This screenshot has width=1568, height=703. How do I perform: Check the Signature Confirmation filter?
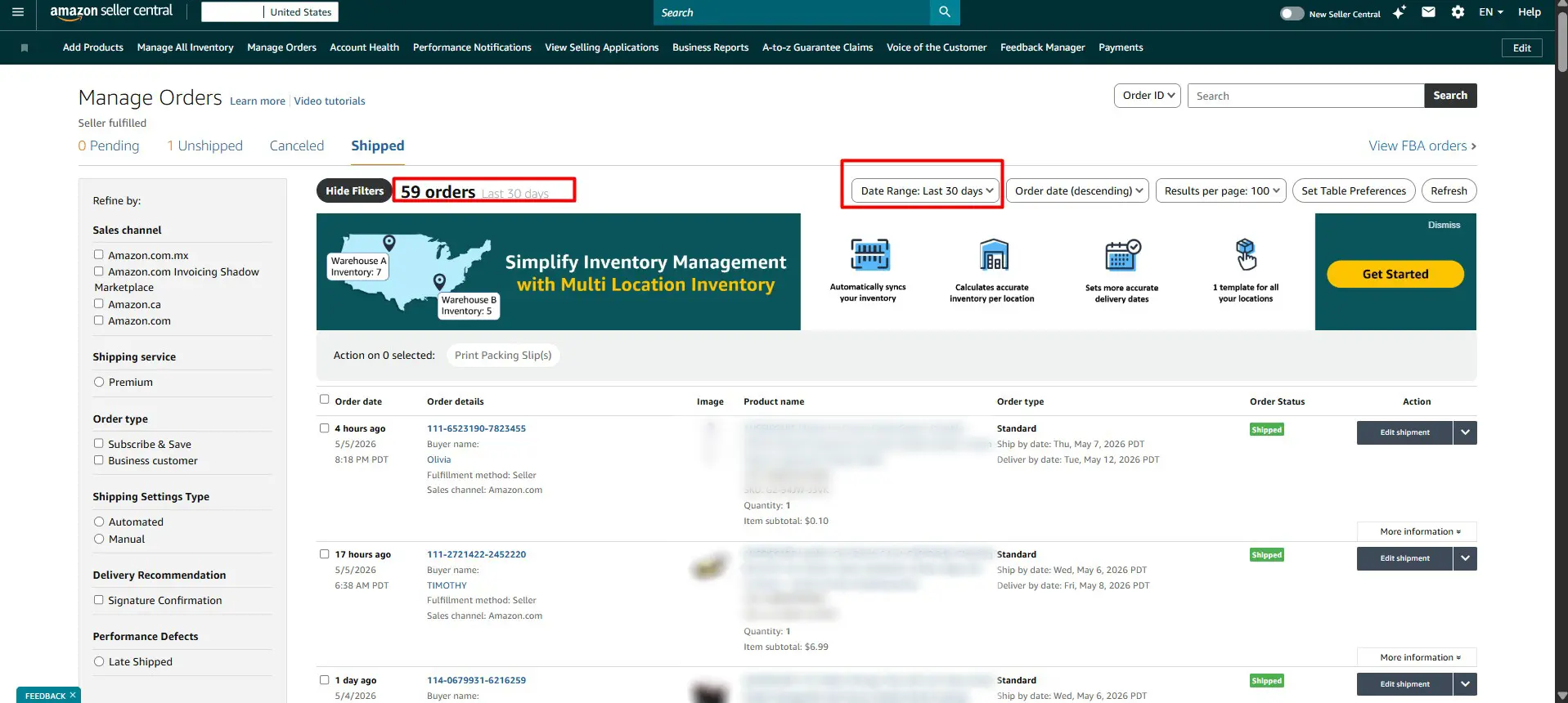(99, 600)
